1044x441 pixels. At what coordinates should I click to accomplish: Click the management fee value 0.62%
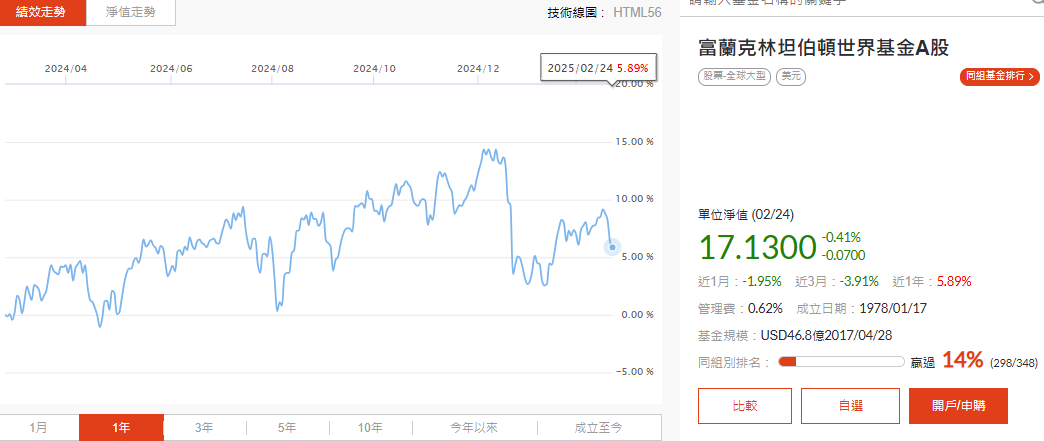(765, 308)
